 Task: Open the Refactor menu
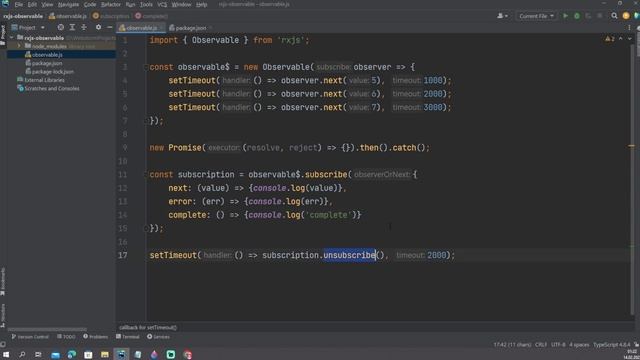pos(111,4)
